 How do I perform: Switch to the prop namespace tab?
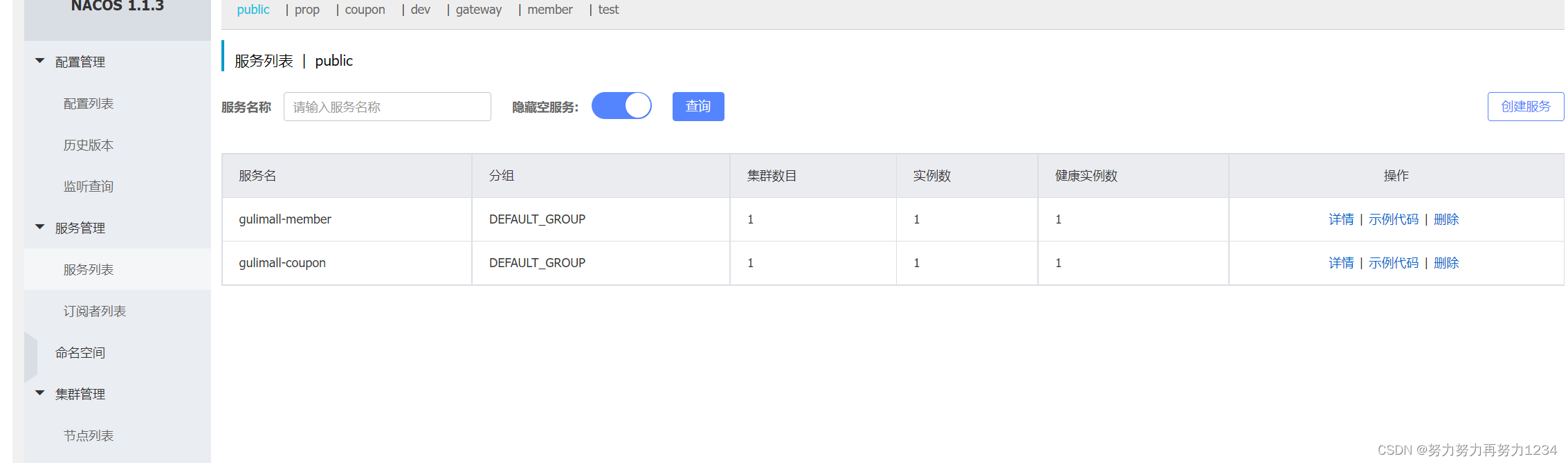pyautogui.click(x=307, y=10)
